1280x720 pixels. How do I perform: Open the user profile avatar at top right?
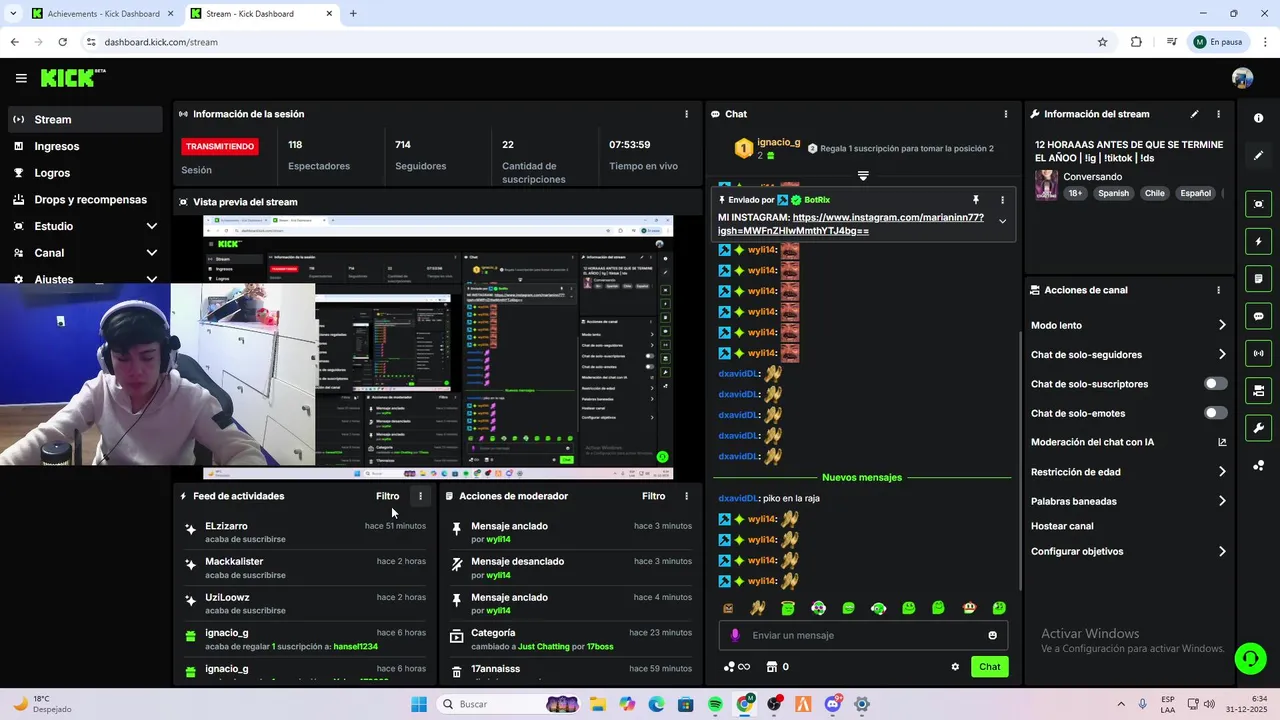(x=1242, y=78)
